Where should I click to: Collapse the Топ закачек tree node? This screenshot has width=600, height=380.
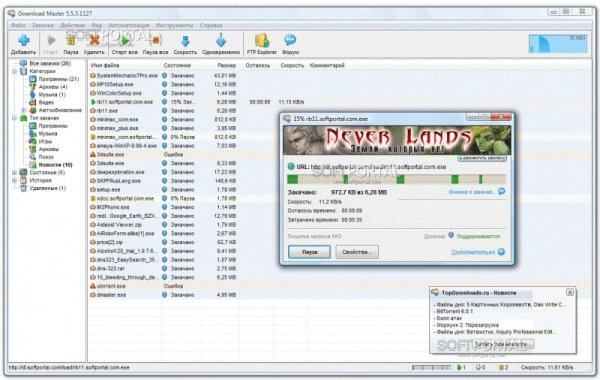[15, 118]
